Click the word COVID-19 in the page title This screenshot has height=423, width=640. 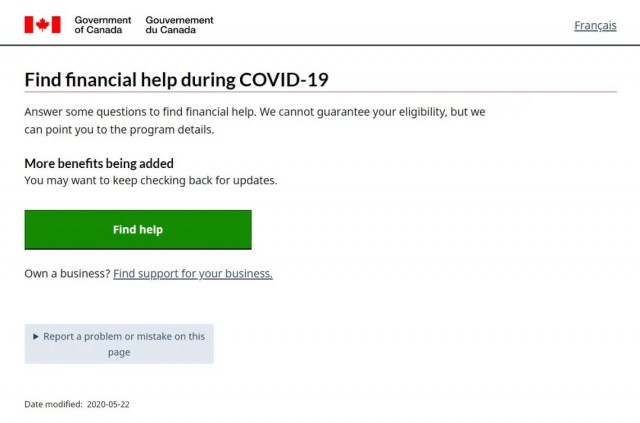284,80
